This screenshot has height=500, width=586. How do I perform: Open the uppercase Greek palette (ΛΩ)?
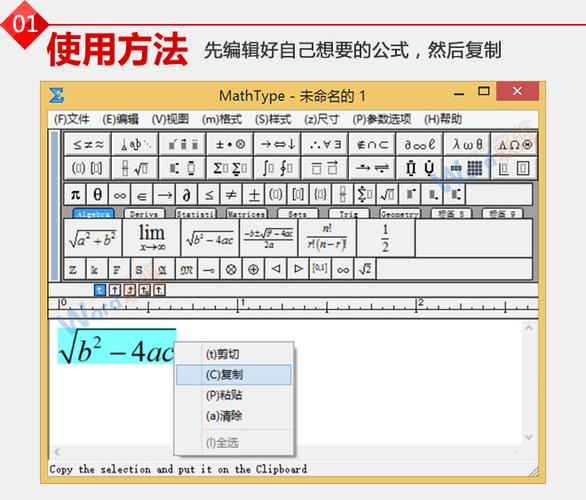[x=514, y=144]
